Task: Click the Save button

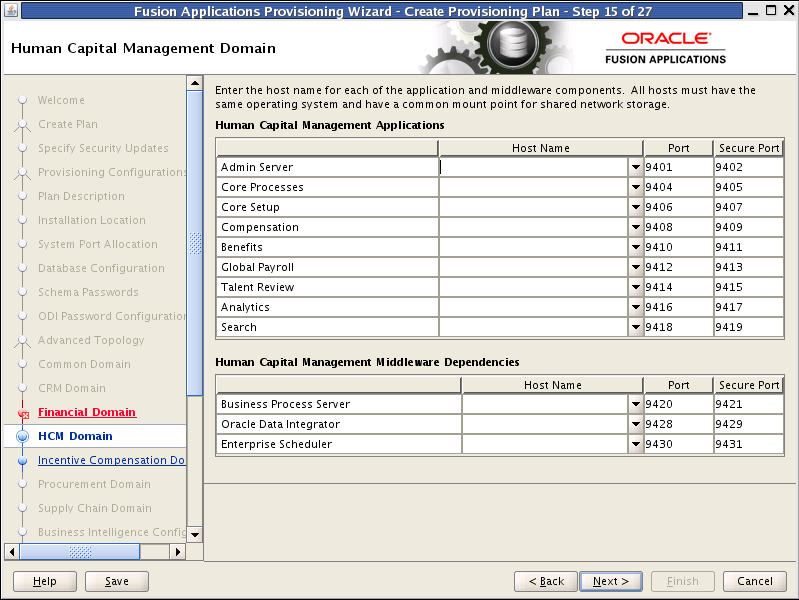Action: point(117,581)
